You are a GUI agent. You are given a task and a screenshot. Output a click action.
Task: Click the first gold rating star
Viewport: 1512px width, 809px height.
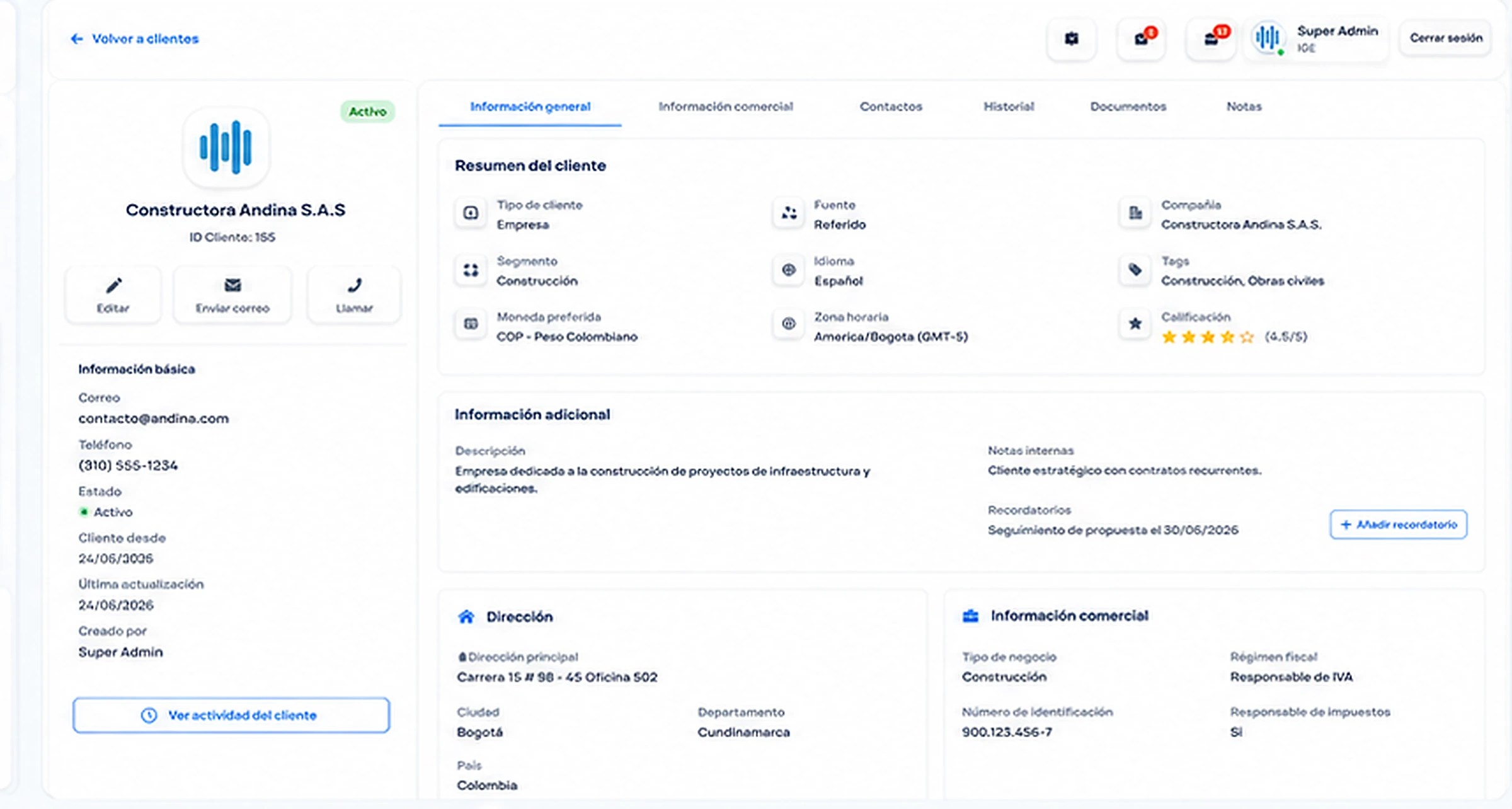(x=1169, y=337)
